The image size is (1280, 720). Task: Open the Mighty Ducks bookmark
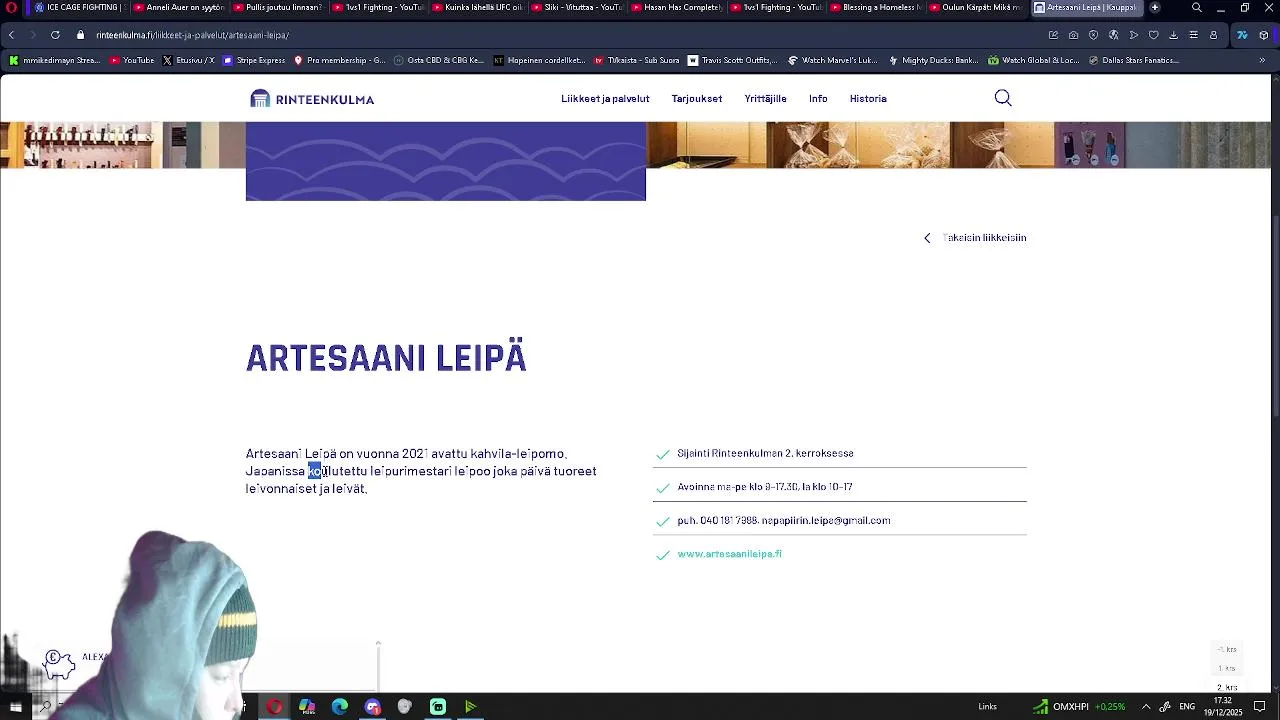coord(933,60)
